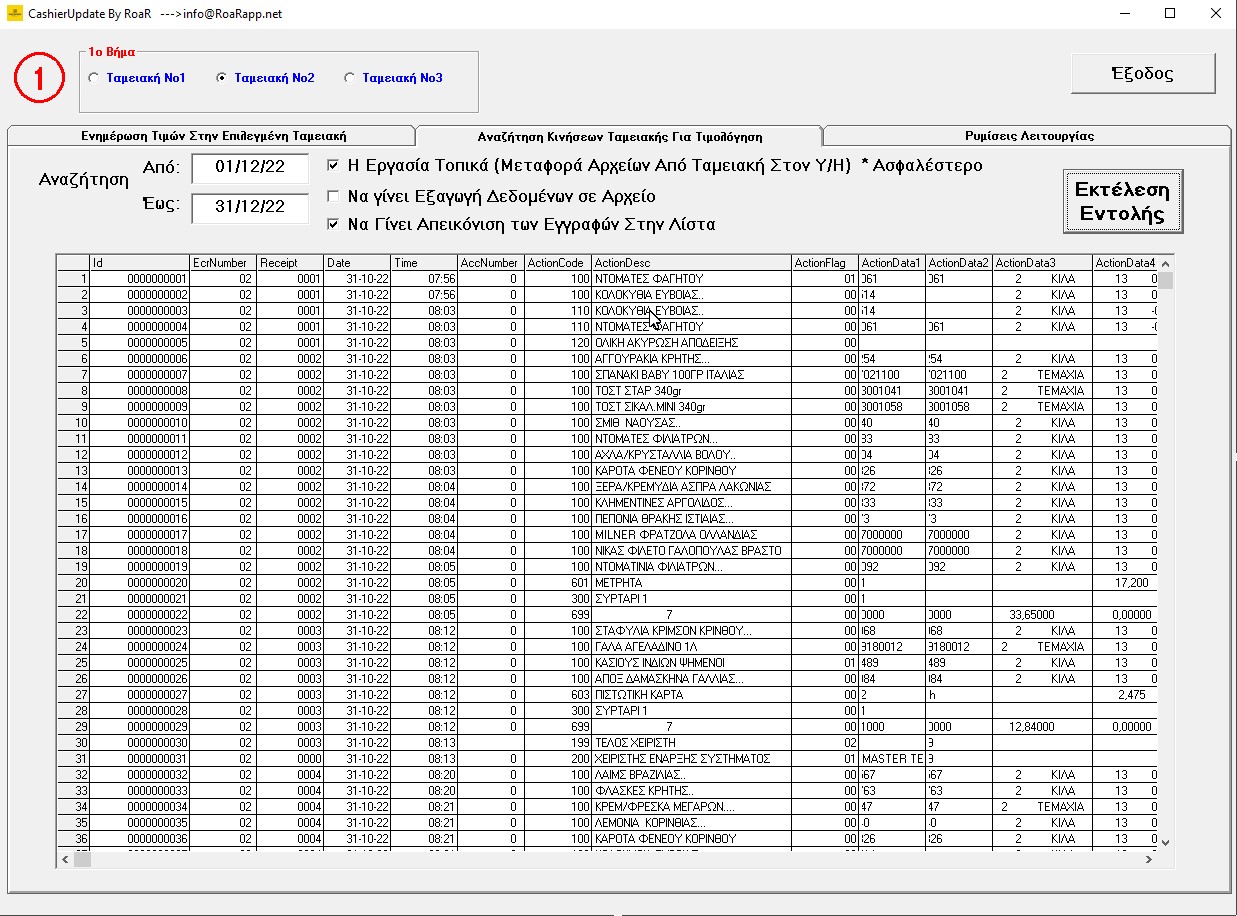Click the 'Εκτέλεση Εντολής' button
The width and height of the screenshot is (1237, 916).
(x=1121, y=201)
